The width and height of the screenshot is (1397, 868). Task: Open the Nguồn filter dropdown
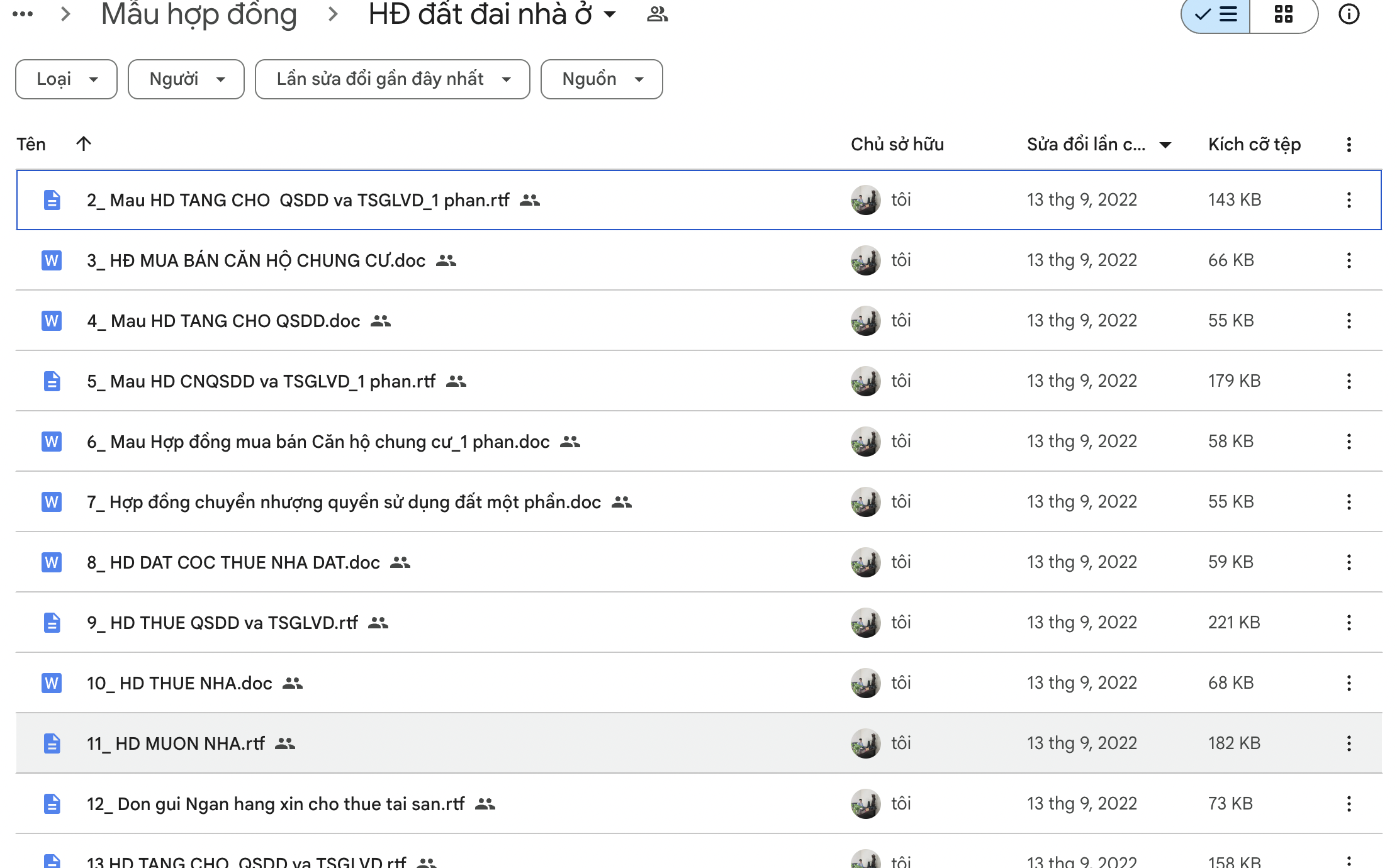pos(602,79)
